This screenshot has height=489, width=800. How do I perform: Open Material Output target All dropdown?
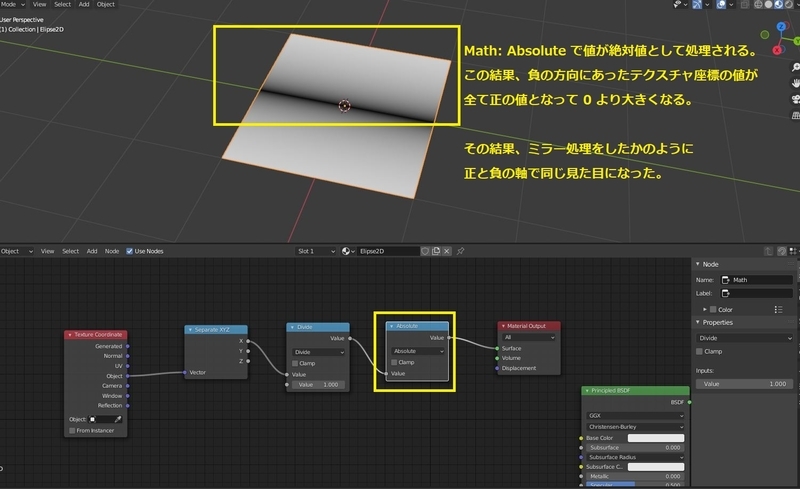[529, 337]
